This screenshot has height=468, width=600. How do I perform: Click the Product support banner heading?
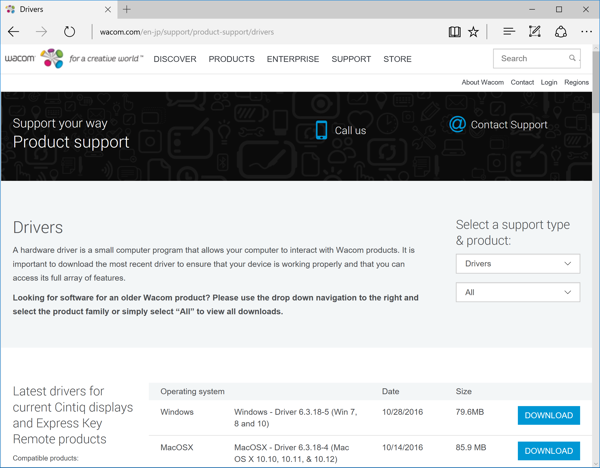click(x=71, y=142)
